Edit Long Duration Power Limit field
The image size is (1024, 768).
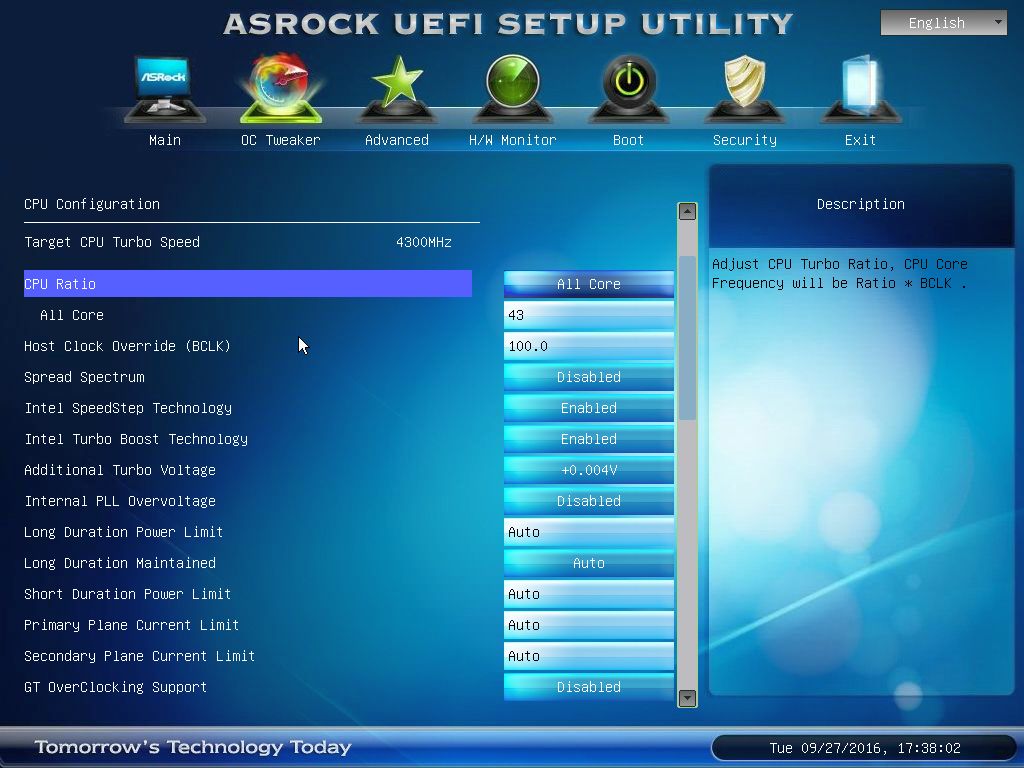(588, 532)
